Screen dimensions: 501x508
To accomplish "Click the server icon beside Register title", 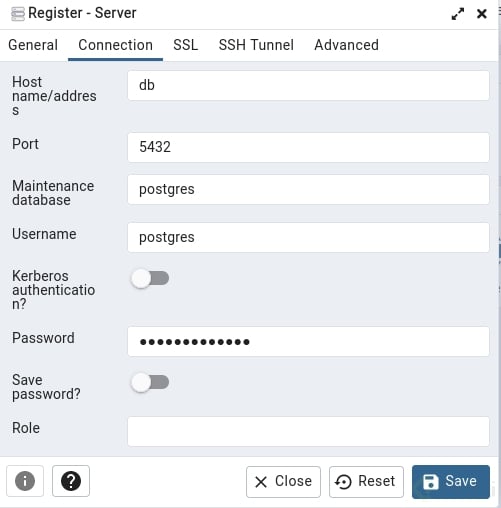I will click(x=18, y=14).
